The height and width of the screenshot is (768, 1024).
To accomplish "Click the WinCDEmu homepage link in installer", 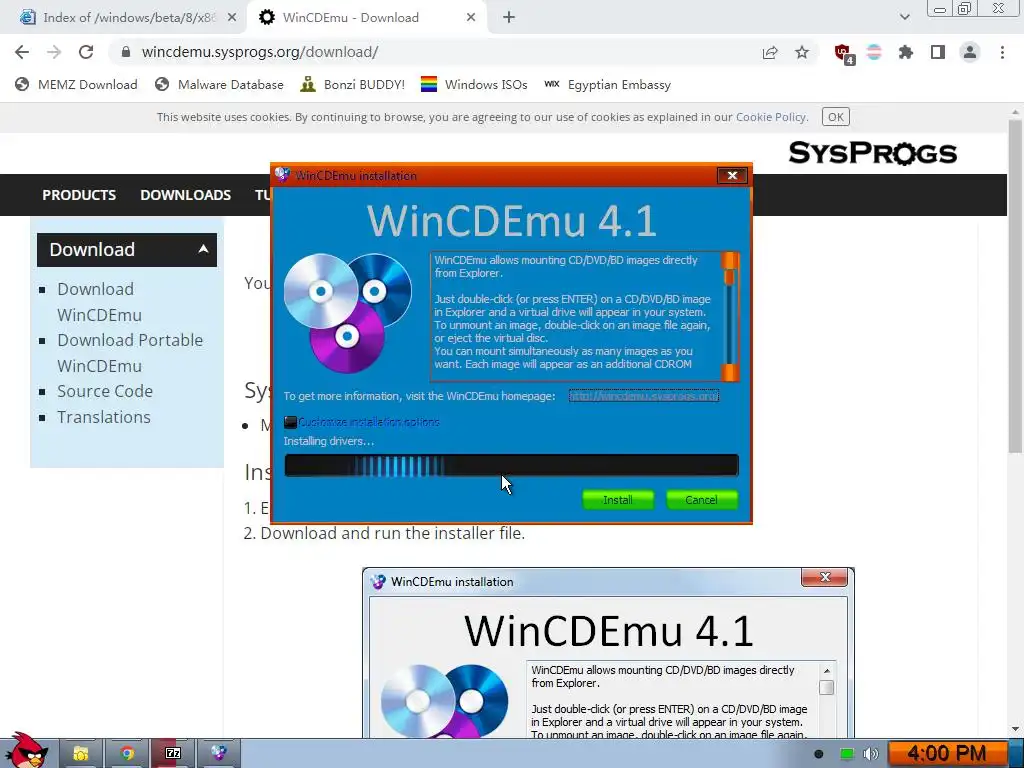I will click(643, 396).
